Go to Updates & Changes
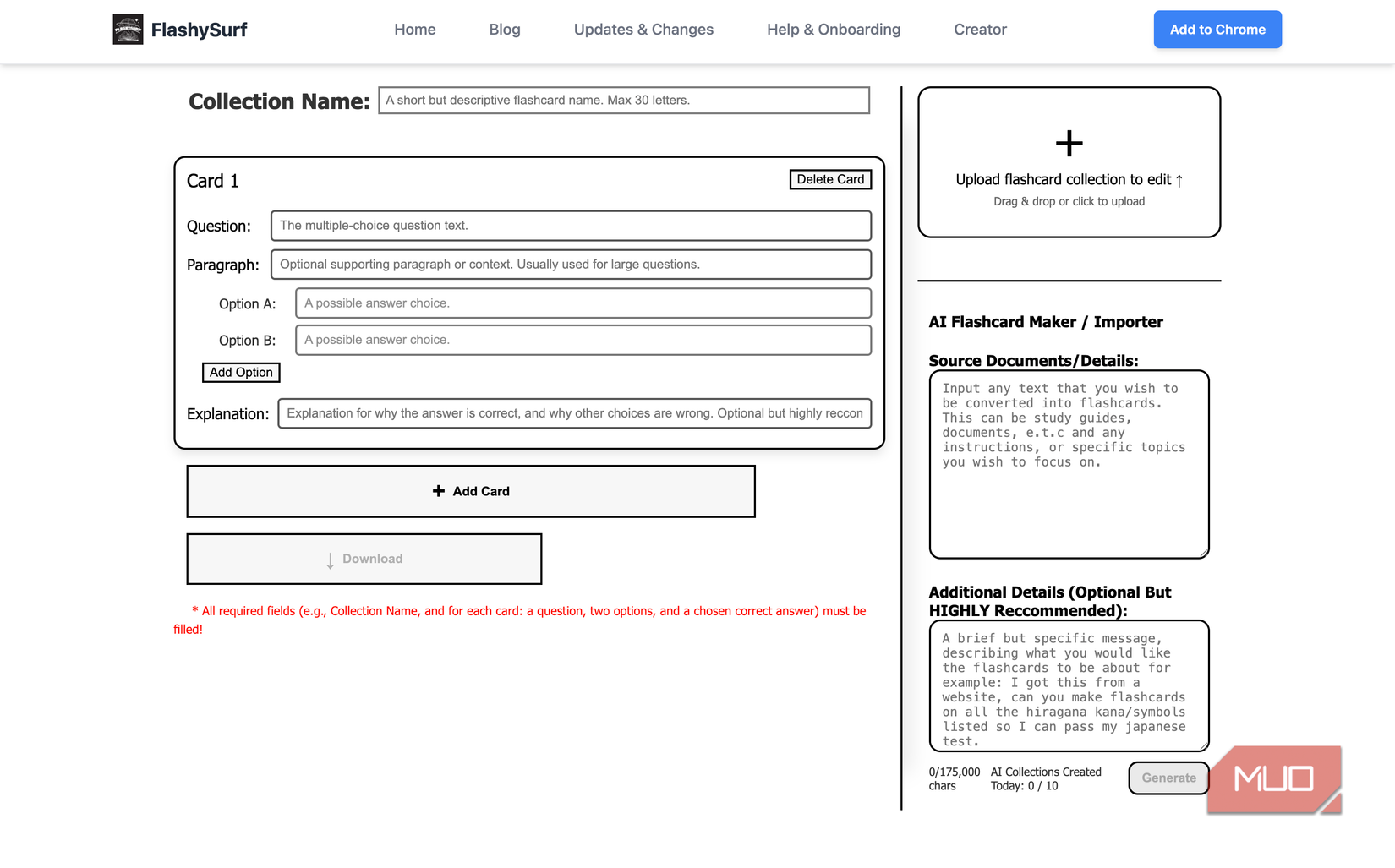Viewport: 1395px width, 868px height. click(643, 29)
